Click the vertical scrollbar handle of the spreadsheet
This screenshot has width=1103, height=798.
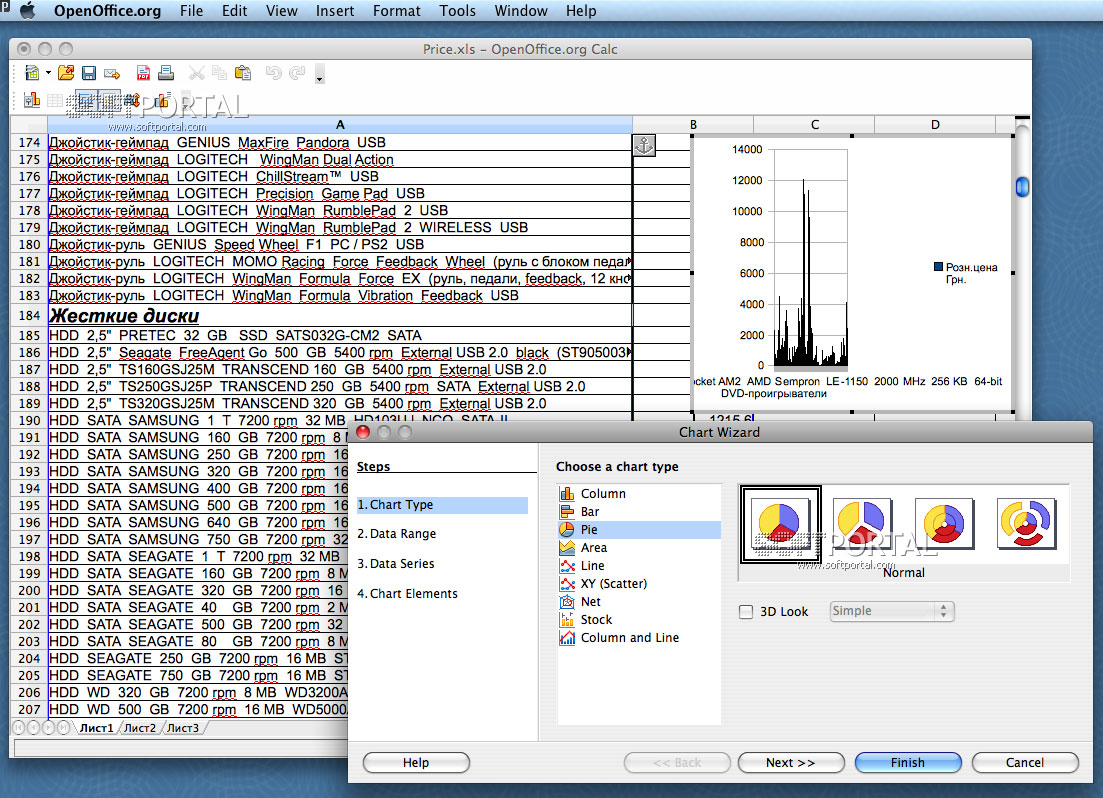[x=1022, y=187]
